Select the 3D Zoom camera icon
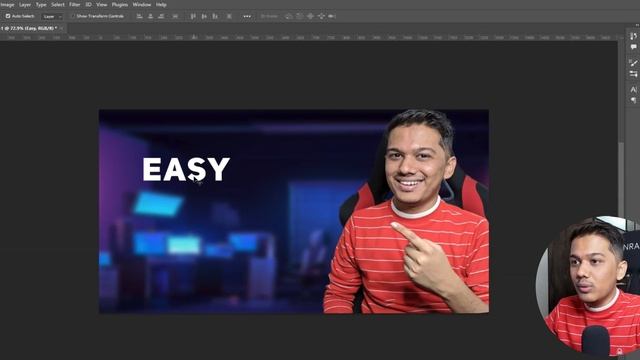 pos(332,16)
